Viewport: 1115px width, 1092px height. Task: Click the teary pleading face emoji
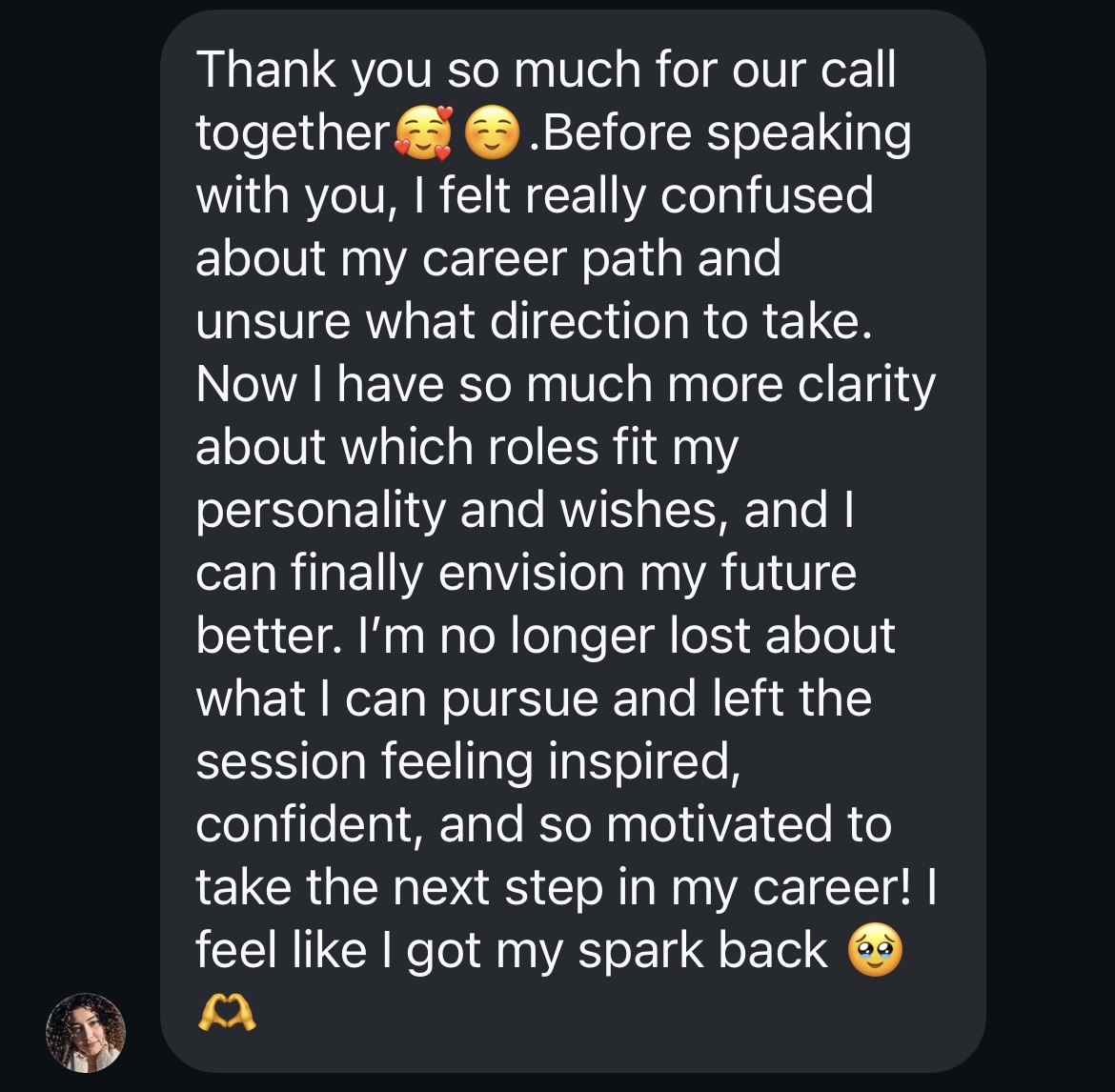pyautogui.click(x=875, y=951)
